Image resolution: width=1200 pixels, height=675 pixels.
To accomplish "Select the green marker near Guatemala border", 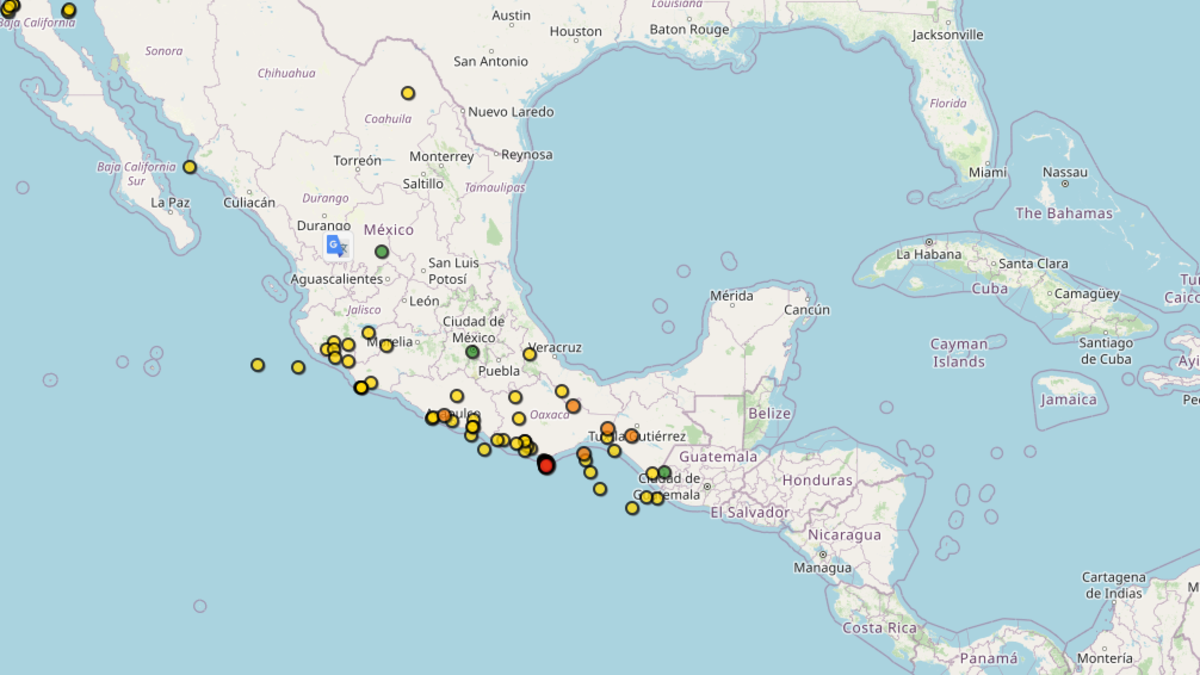I will click(x=664, y=472).
